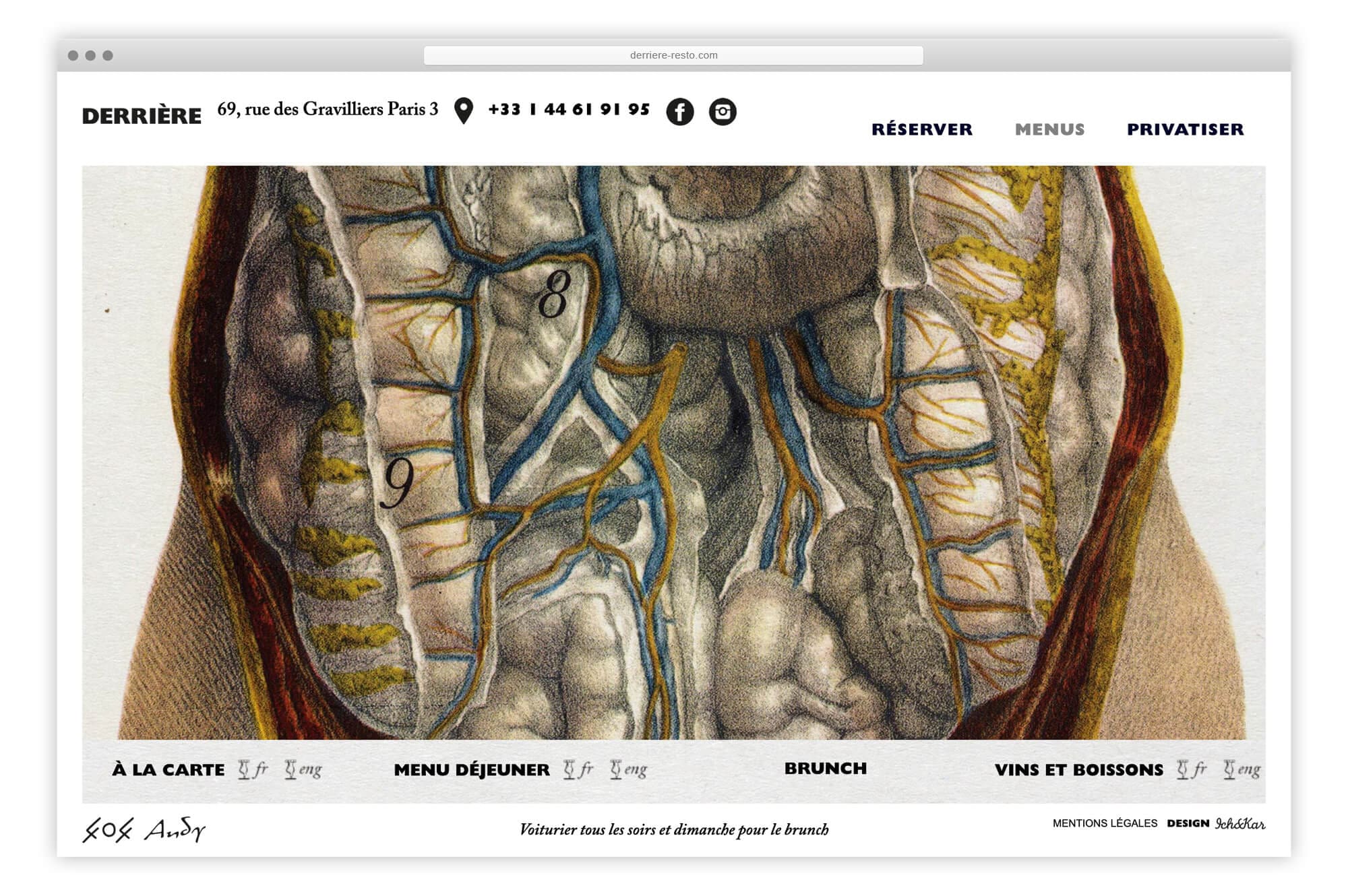This screenshot has height=896, width=1348.
Task: Go to the Réserver page
Action: click(x=921, y=129)
